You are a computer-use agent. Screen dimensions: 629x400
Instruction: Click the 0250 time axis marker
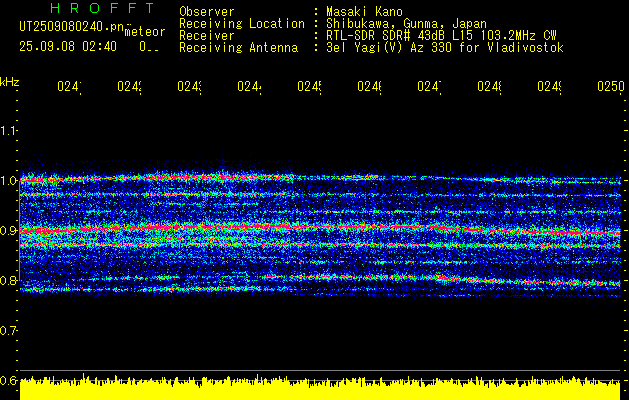click(611, 87)
